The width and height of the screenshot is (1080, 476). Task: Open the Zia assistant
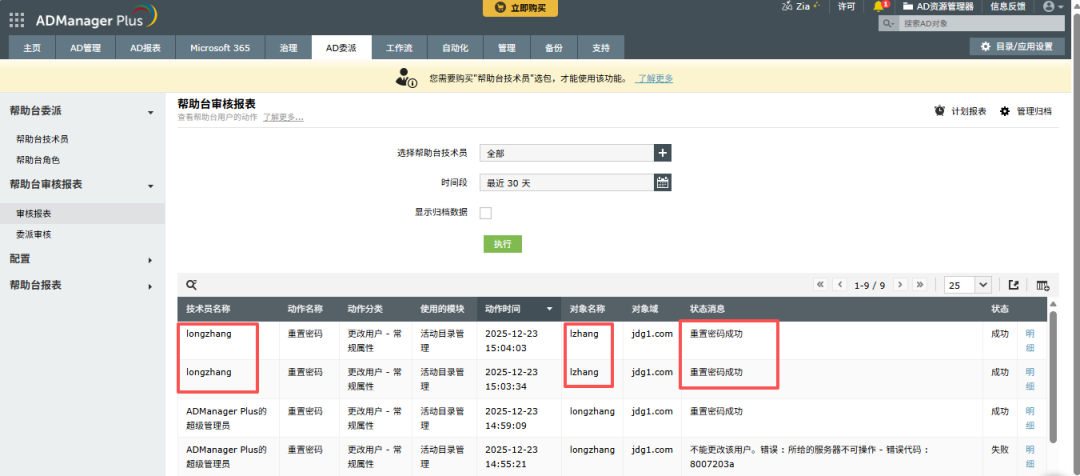click(800, 7)
